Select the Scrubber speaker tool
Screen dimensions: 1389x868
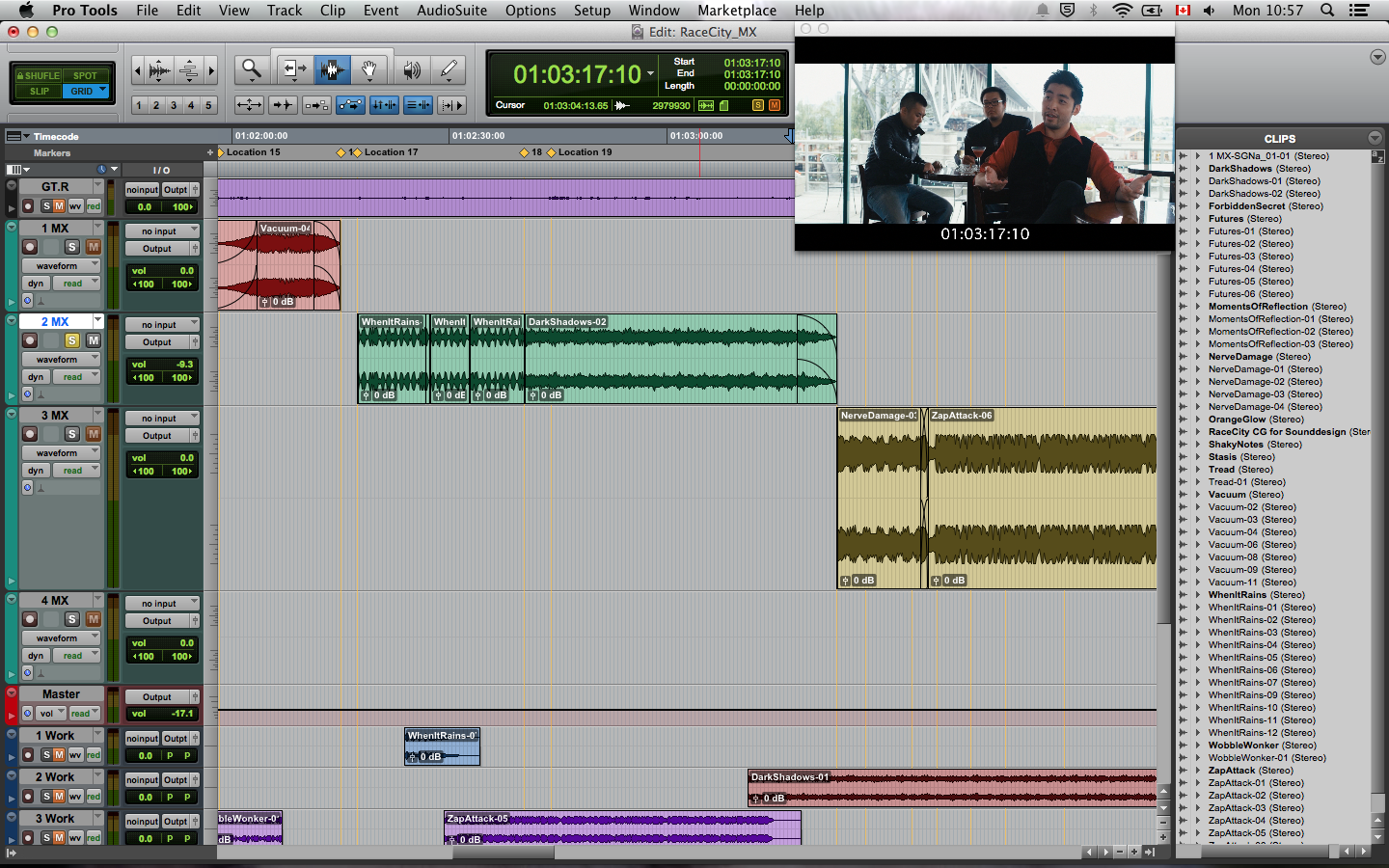click(x=412, y=69)
